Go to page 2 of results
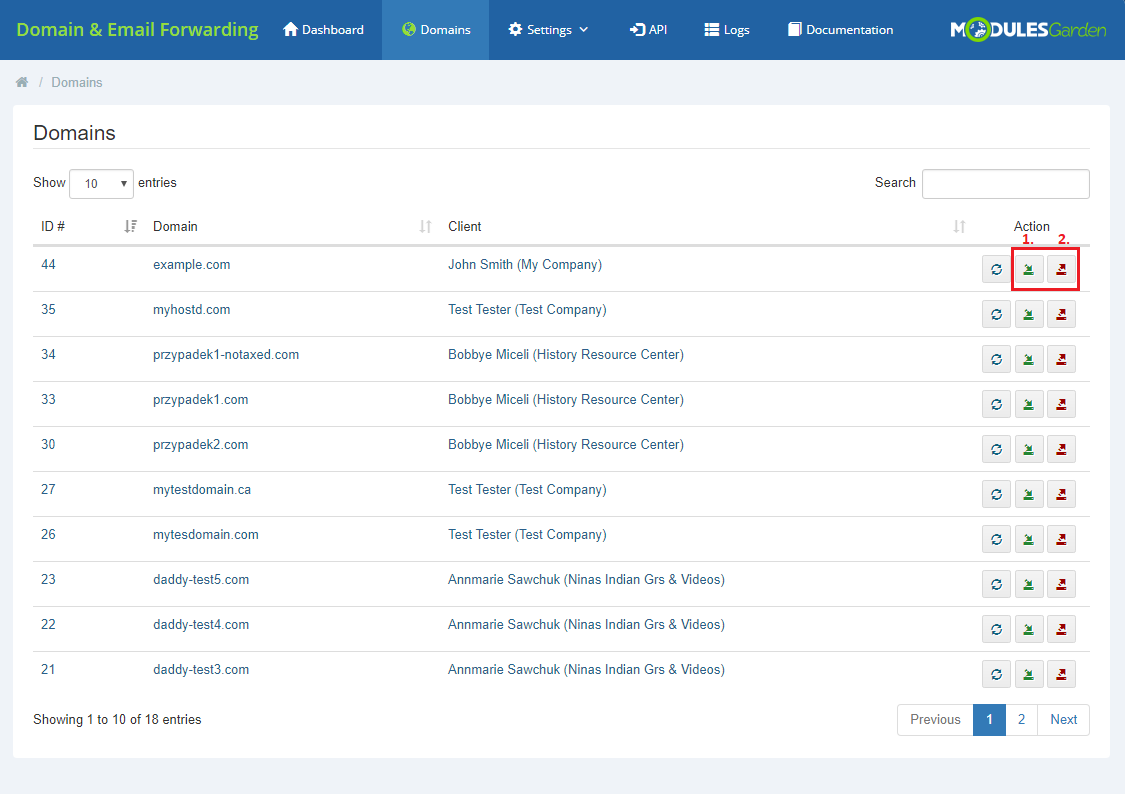 tap(1022, 719)
